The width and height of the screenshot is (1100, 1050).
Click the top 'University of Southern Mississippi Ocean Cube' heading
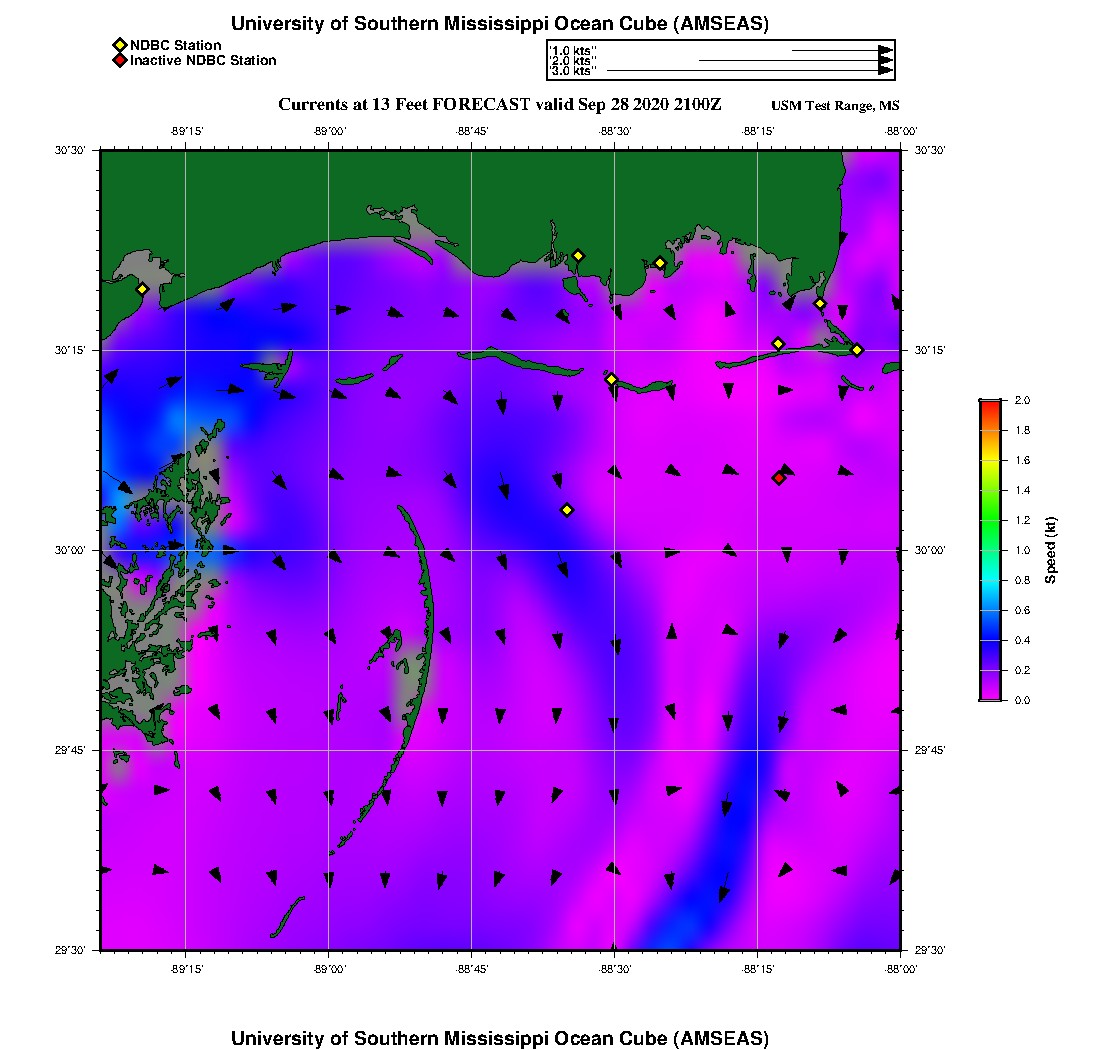[499, 24]
